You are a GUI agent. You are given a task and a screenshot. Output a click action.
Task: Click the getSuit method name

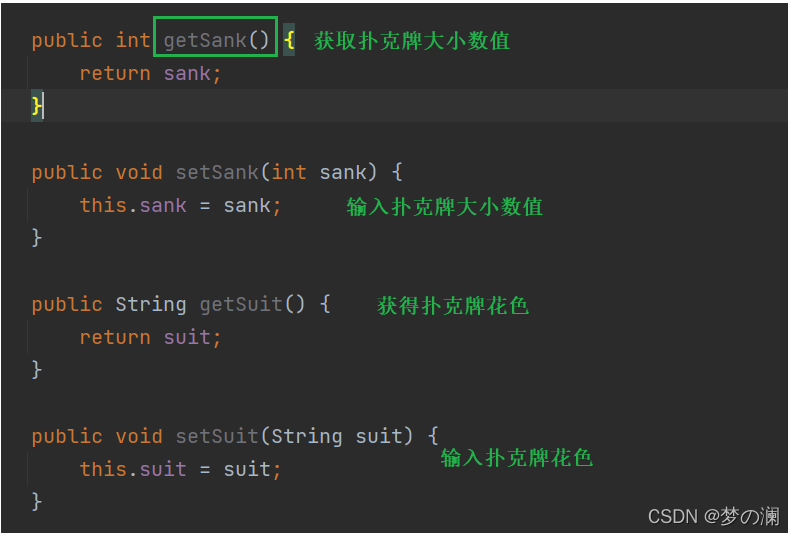pos(241,304)
